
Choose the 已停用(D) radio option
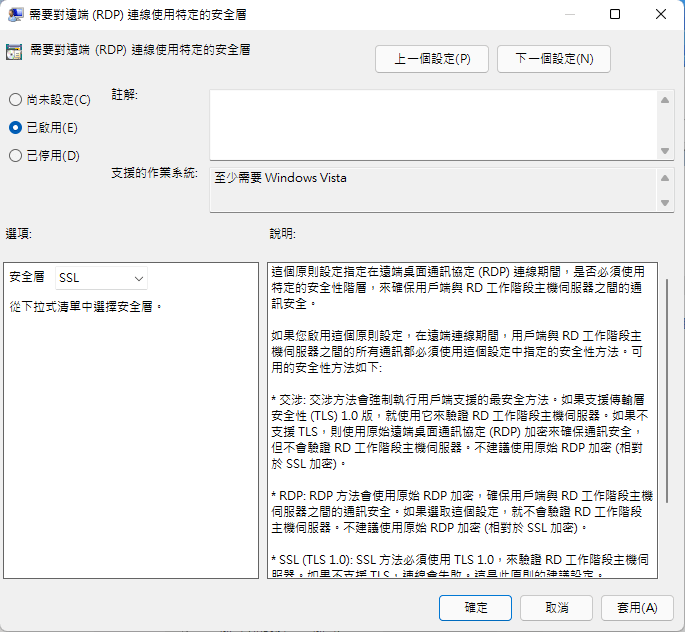[15, 156]
